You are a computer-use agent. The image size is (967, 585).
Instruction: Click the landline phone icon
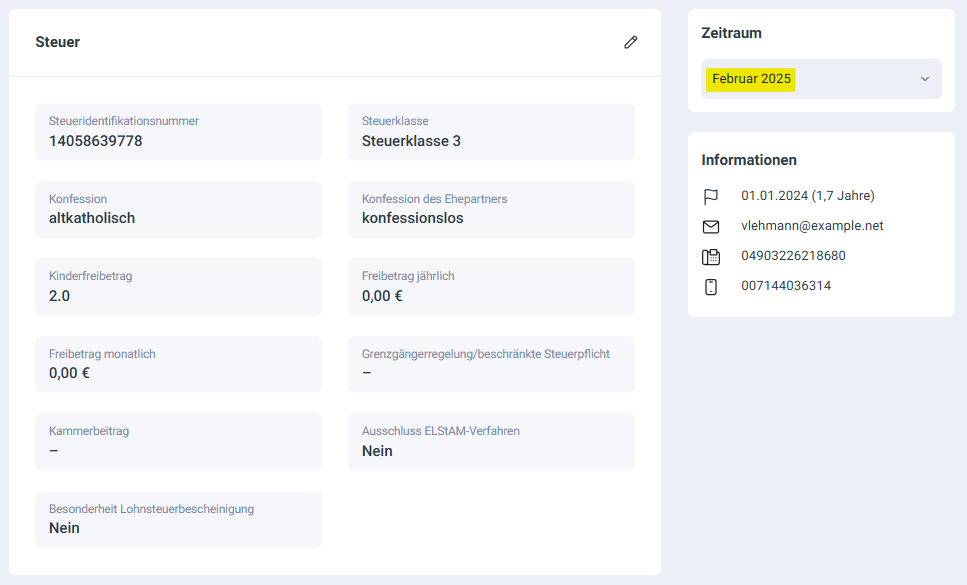point(711,257)
